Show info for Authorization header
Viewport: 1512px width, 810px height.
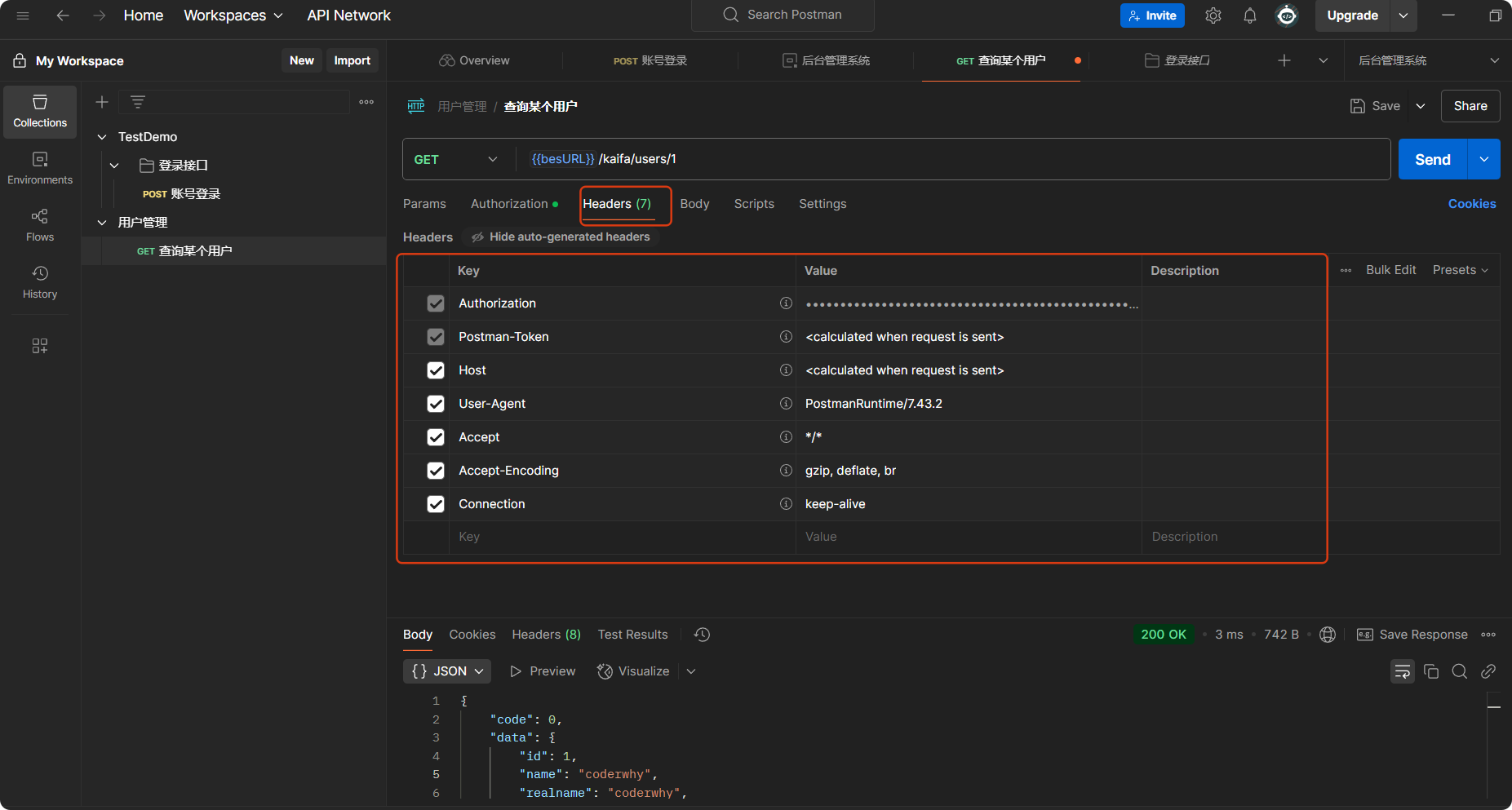point(786,303)
